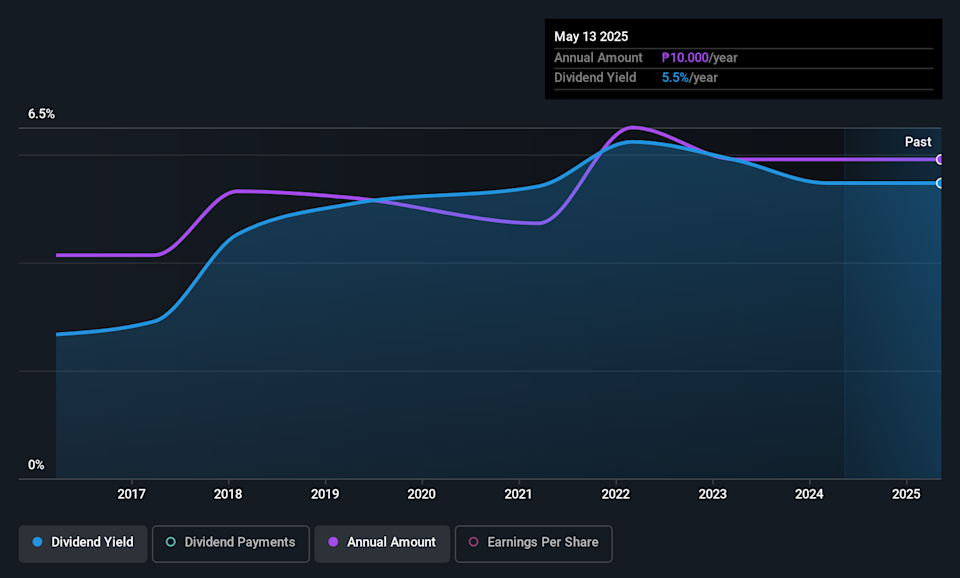Click the 0% y-axis label
960x578 pixels.
36,465
